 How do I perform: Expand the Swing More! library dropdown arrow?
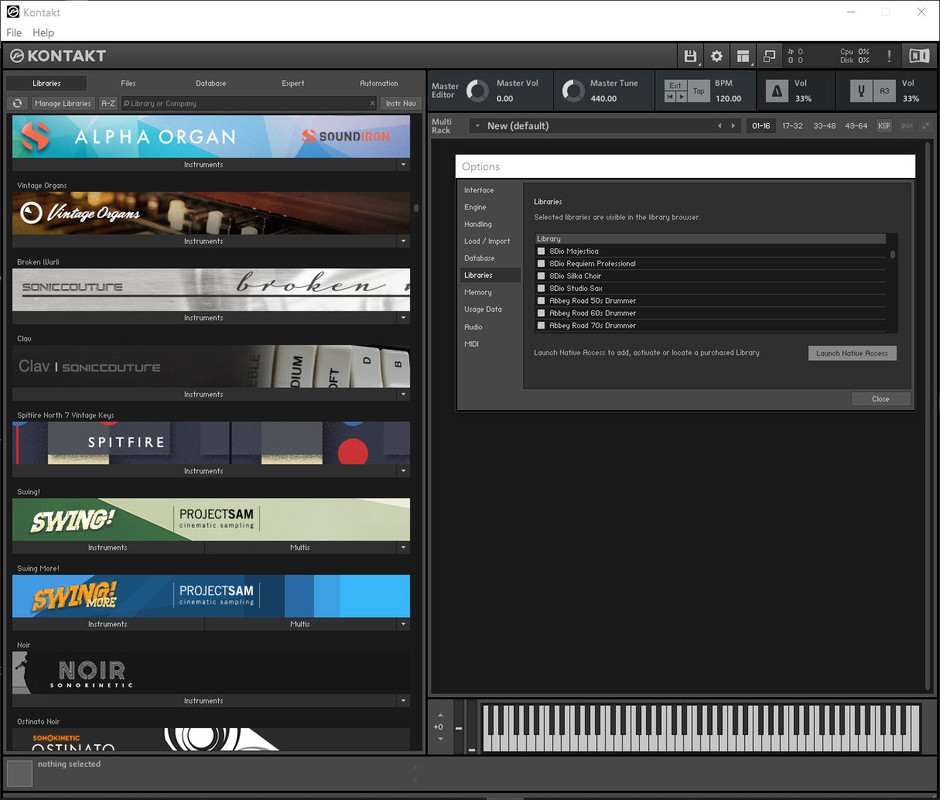click(403, 624)
